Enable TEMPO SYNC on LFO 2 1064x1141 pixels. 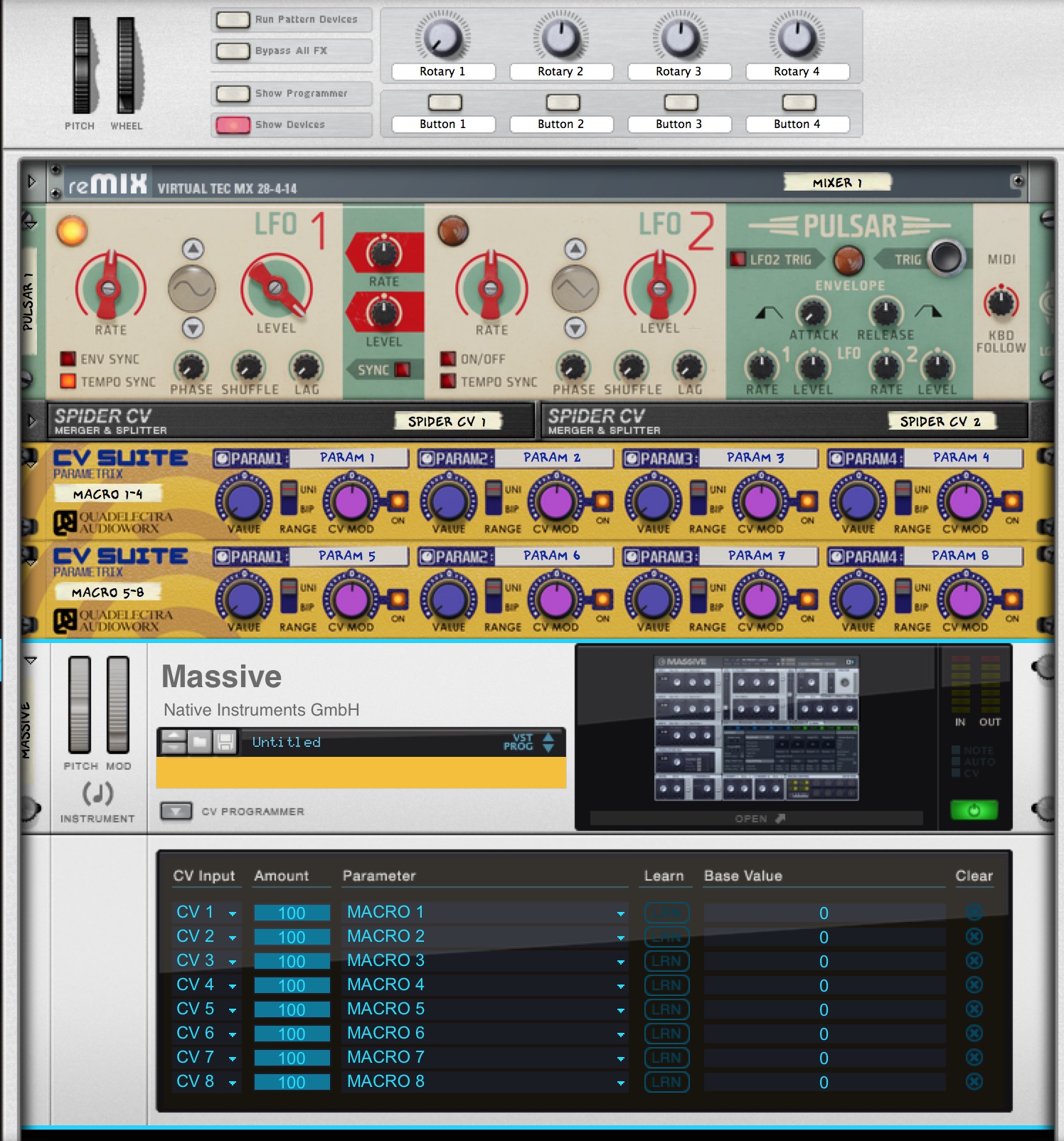click(448, 381)
